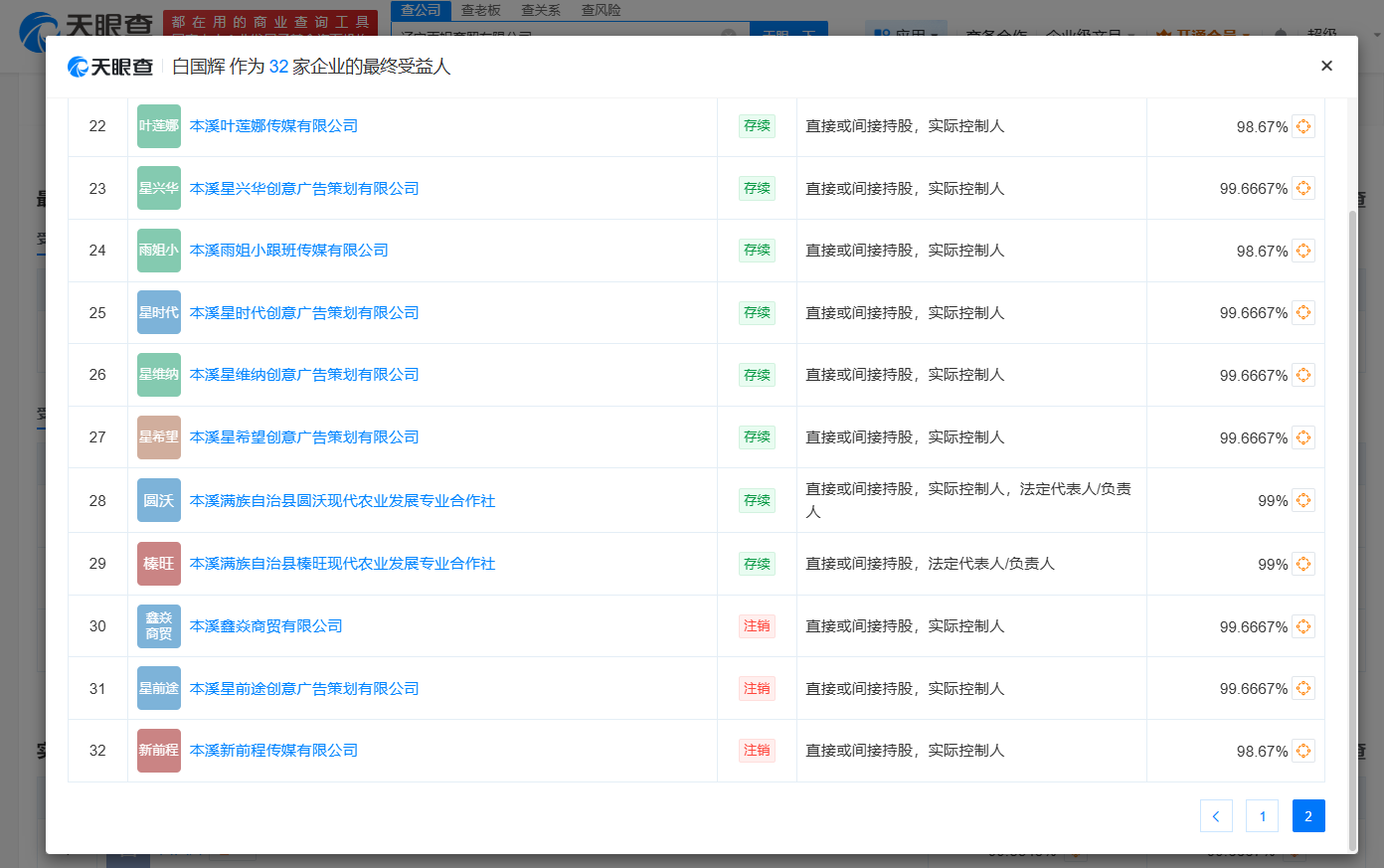Click the 星前途 company logo
The width and height of the screenshot is (1384, 868).
pos(159,688)
